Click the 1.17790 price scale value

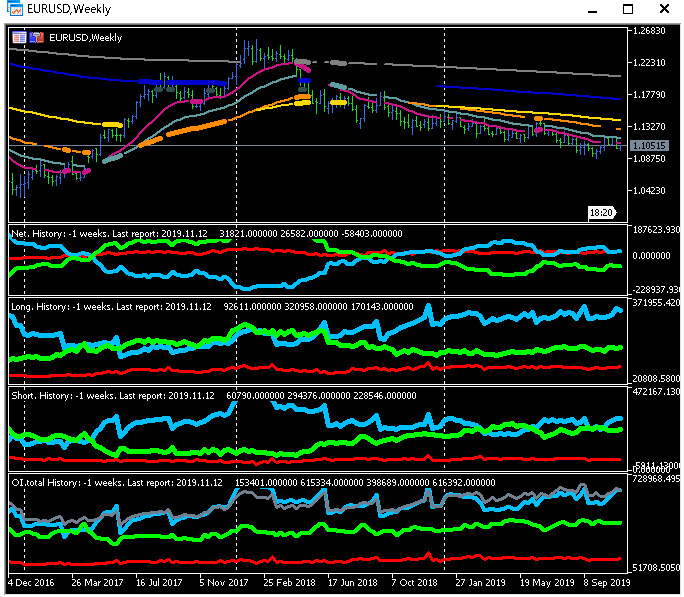pyautogui.click(x=649, y=95)
